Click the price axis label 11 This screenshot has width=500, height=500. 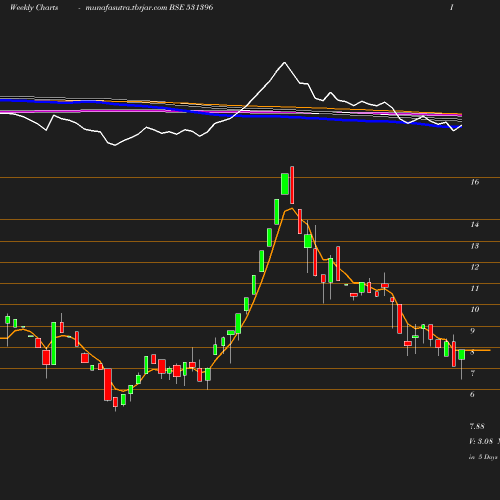475,288
